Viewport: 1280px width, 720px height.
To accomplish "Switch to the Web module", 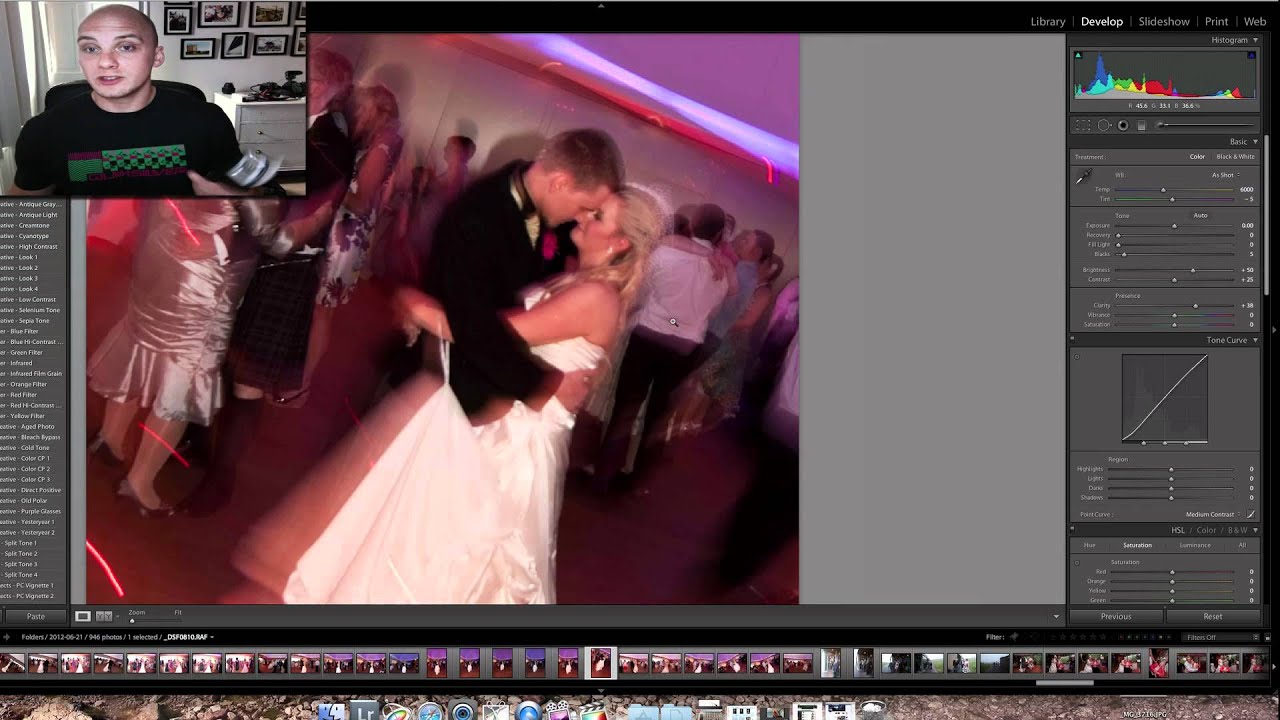I will tap(1255, 21).
